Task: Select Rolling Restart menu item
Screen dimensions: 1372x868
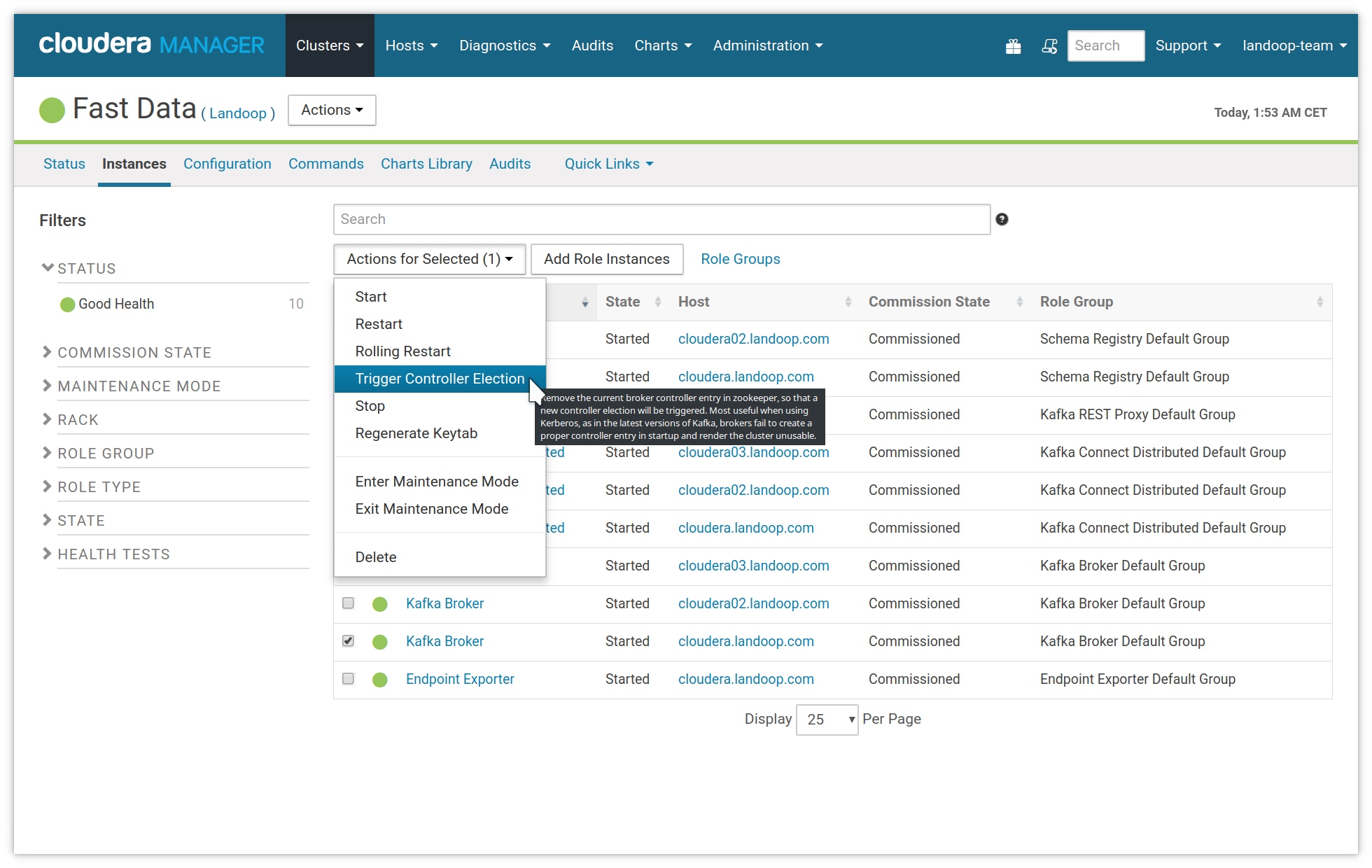Action: tap(440, 351)
